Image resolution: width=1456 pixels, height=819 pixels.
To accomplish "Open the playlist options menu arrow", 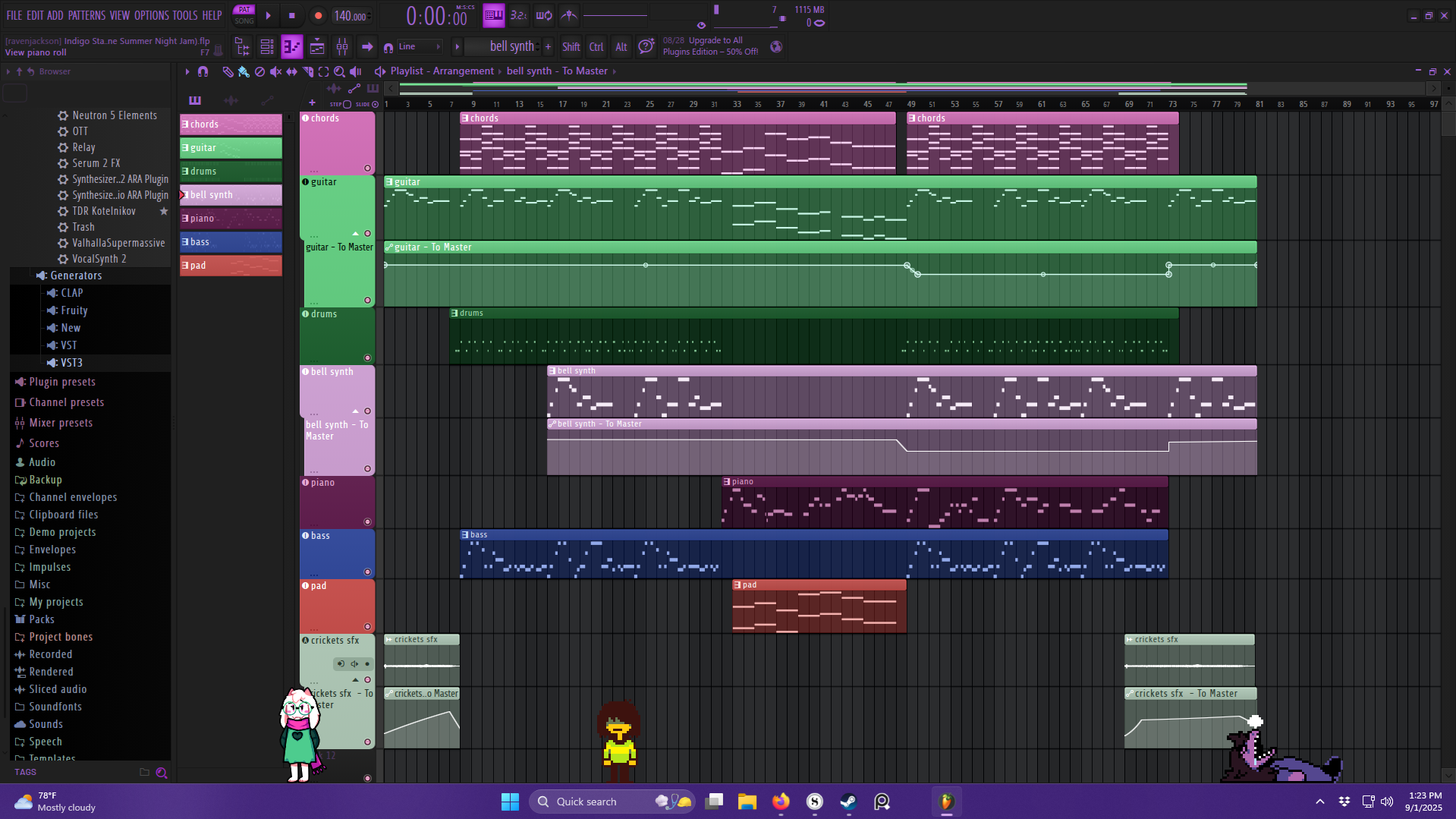I will [x=187, y=71].
